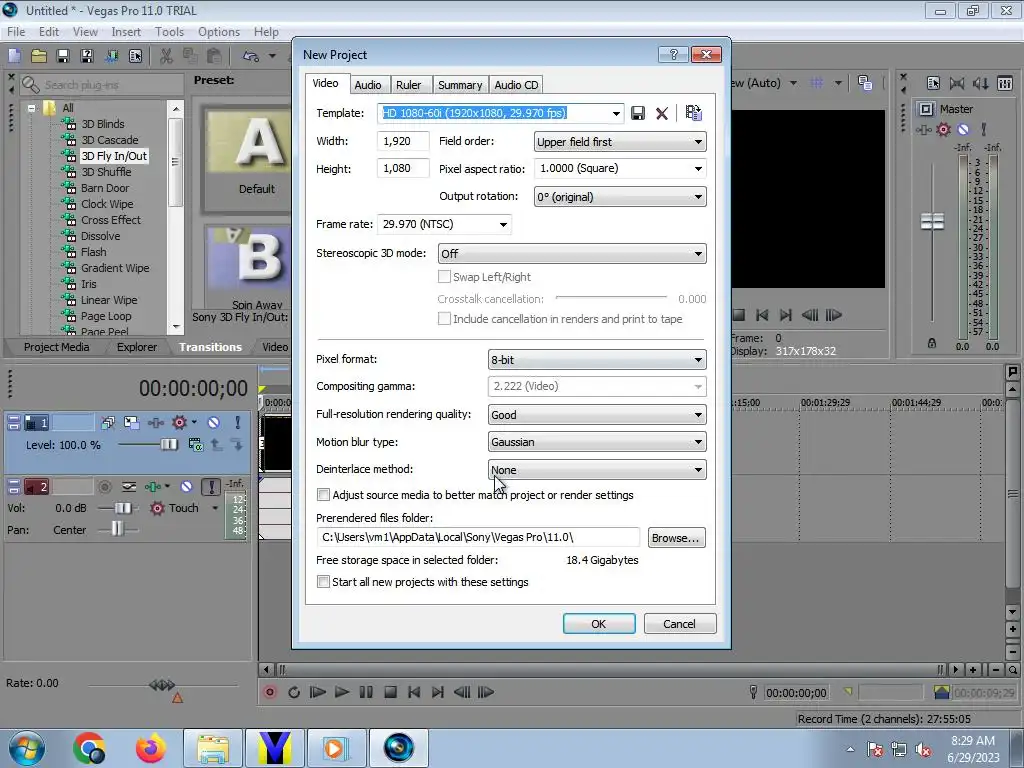Screen dimensions: 1024x768
Task: Open the Pixel aspect ratio dropdown
Action: (620, 168)
